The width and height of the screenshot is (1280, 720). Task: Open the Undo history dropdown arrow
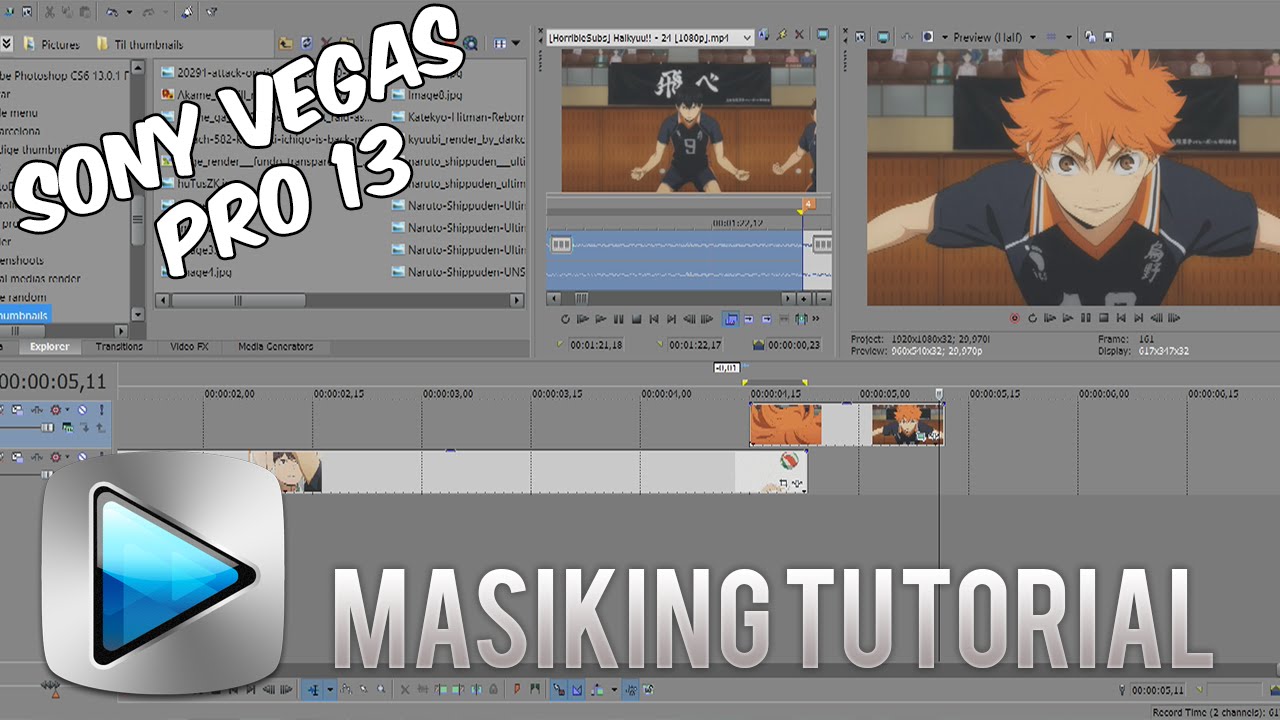click(x=129, y=12)
